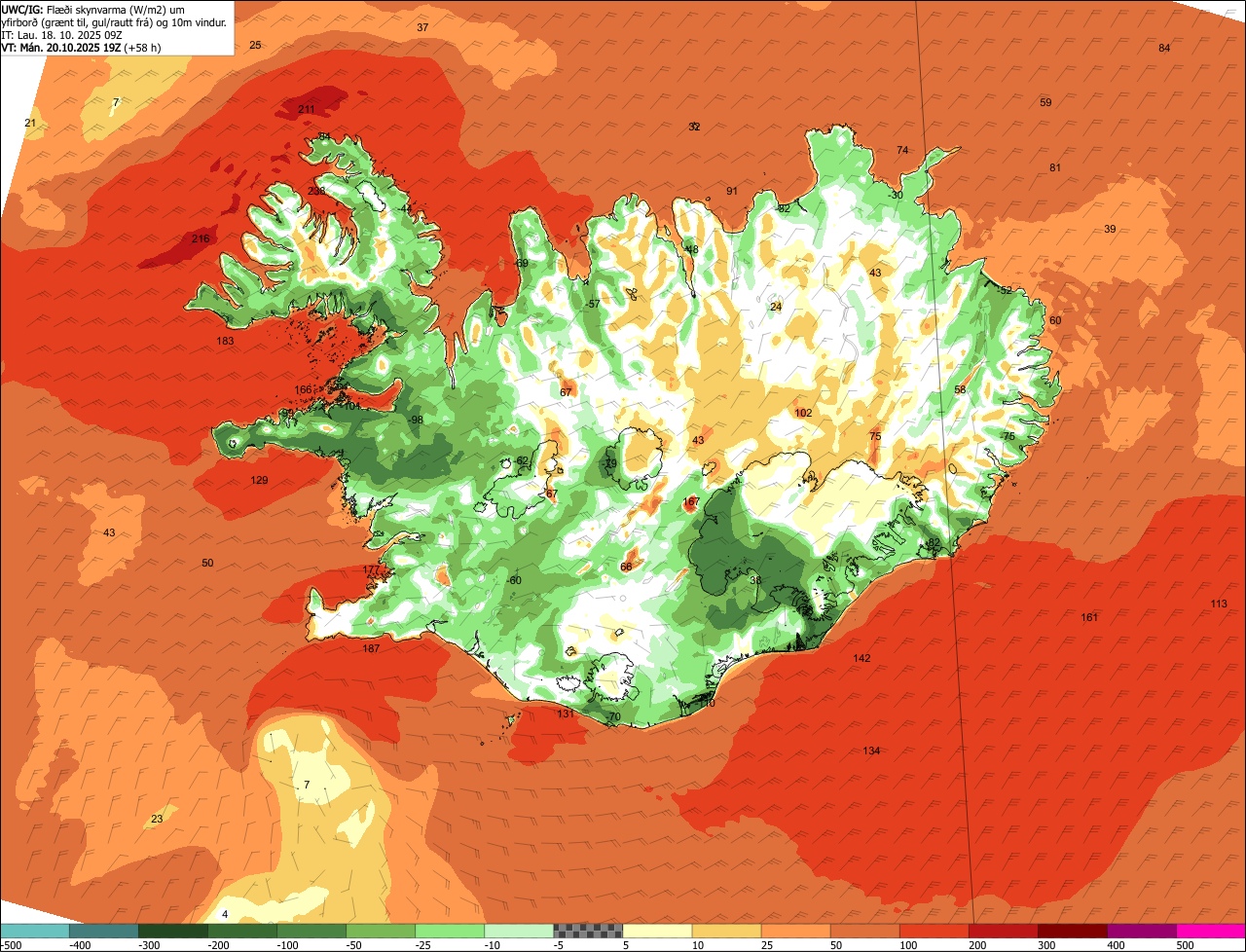
Task: Click the purple 400 legend swatch
Action: pos(1142,931)
